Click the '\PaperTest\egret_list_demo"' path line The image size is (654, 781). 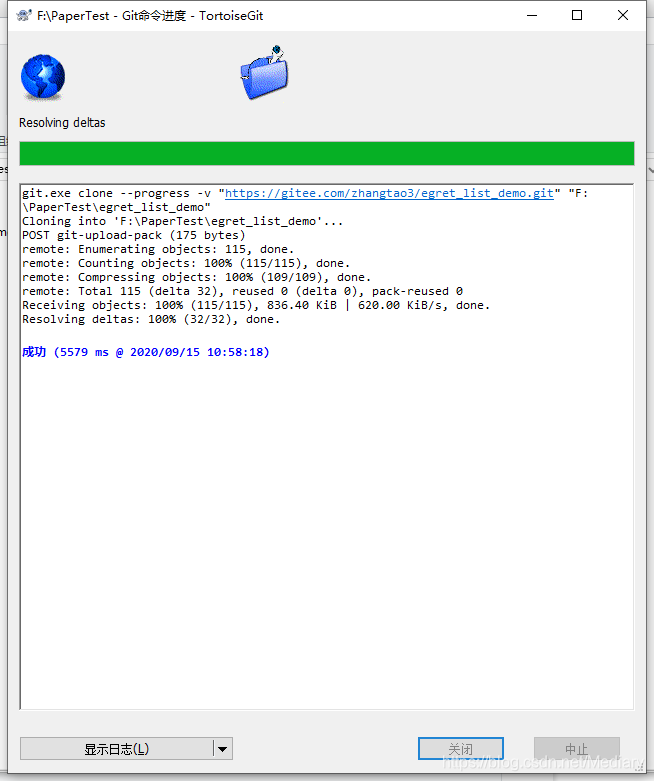click(x=116, y=207)
